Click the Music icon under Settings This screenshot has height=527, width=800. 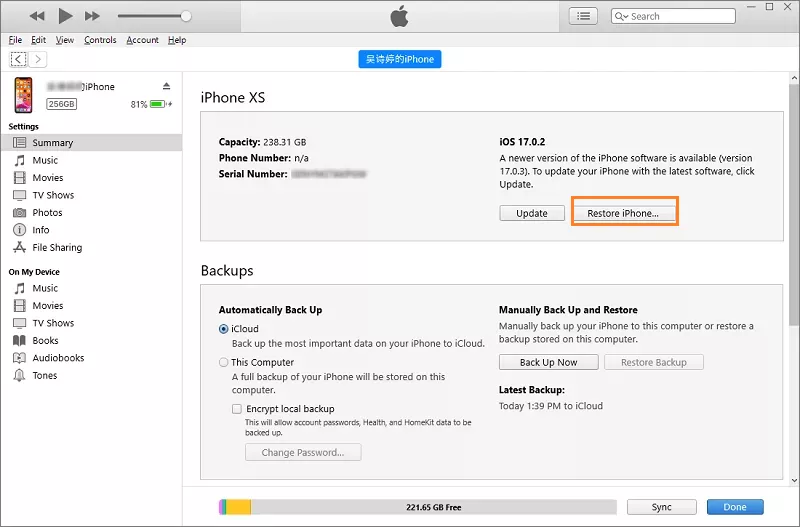pos(19,160)
